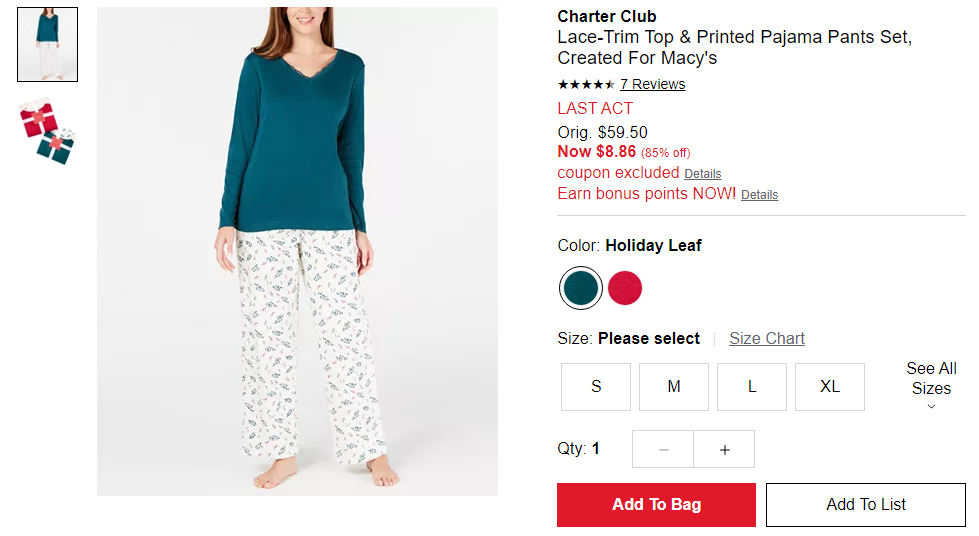Open the 7 Reviews link
The width and height of the screenshot is (979, 536).
coord(652,84)
